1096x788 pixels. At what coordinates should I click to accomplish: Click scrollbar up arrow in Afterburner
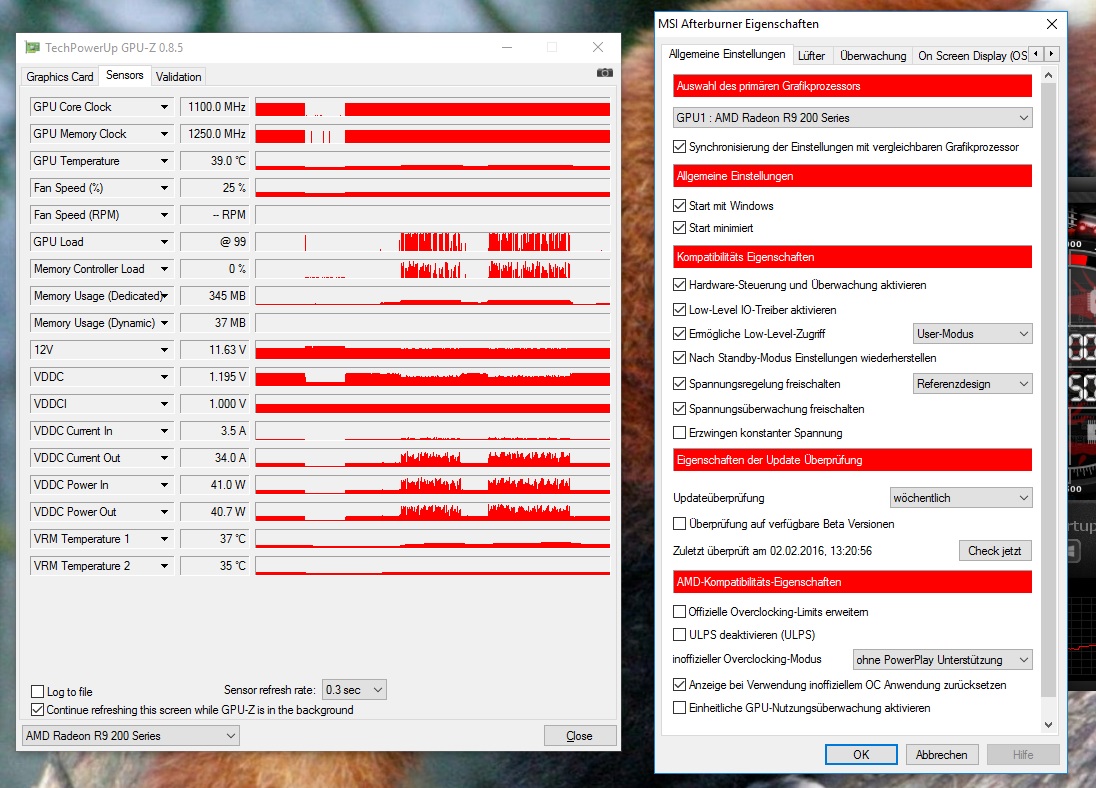1048,75
